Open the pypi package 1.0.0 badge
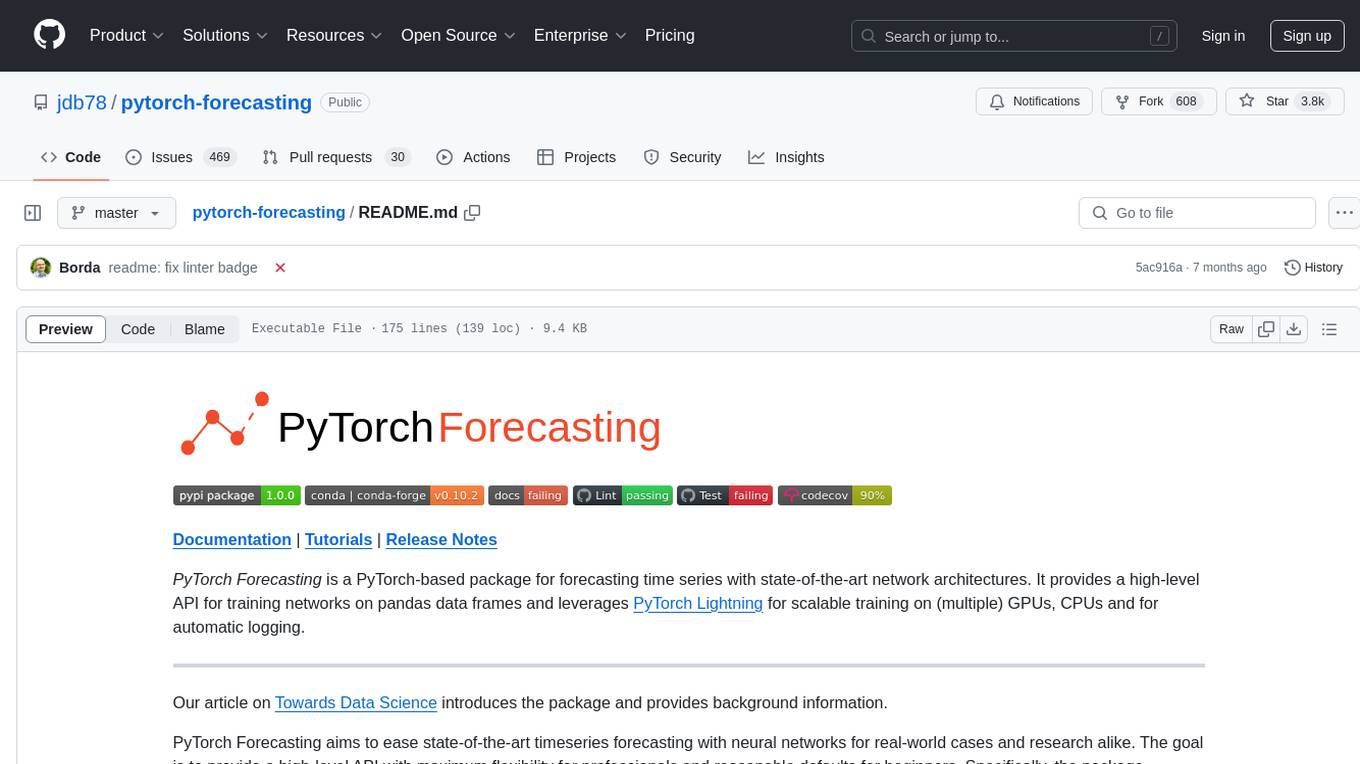The width and height of the screenshot is (1360, 764). point(237,495)
